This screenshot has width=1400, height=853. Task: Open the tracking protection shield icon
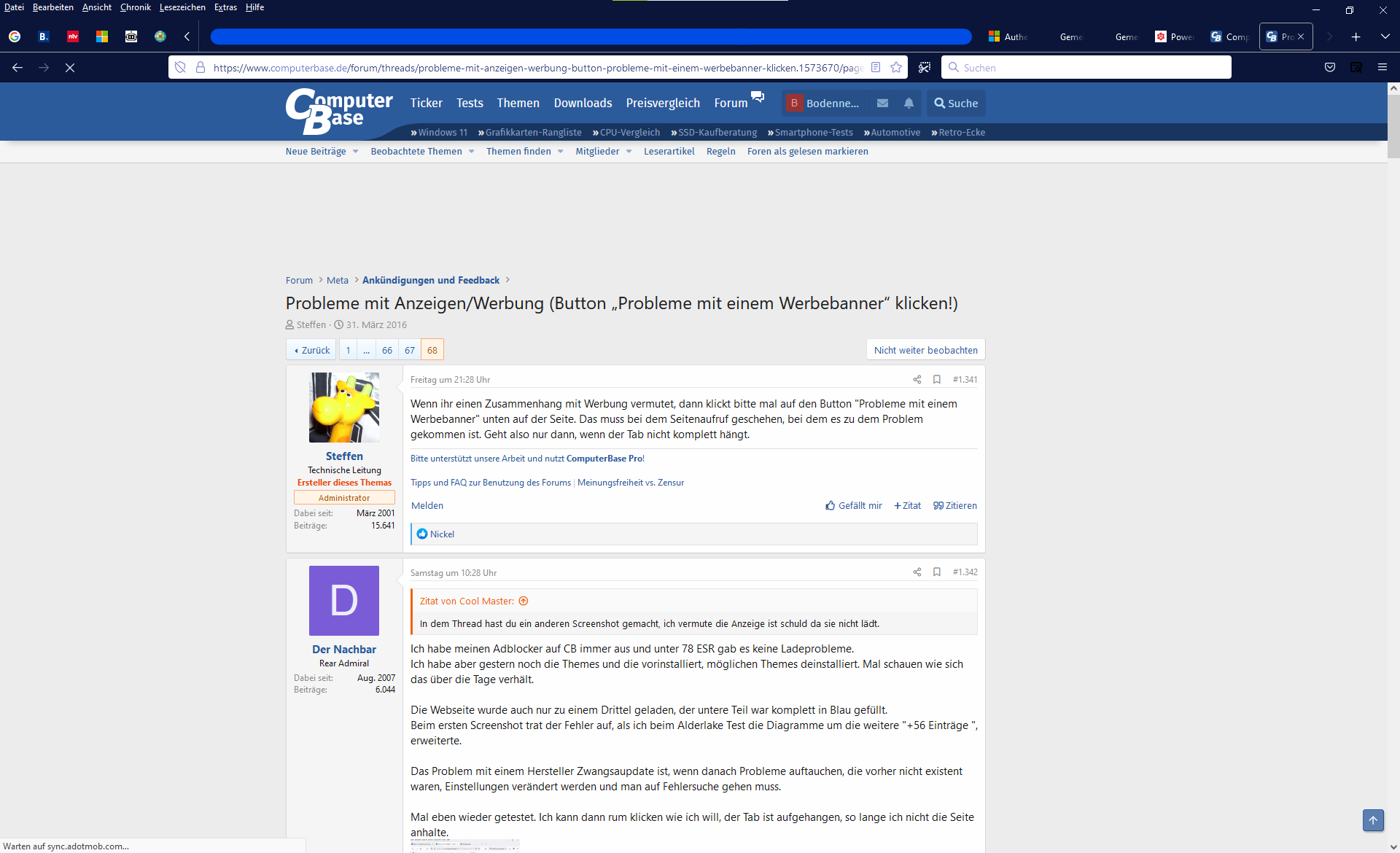[180, 68]
